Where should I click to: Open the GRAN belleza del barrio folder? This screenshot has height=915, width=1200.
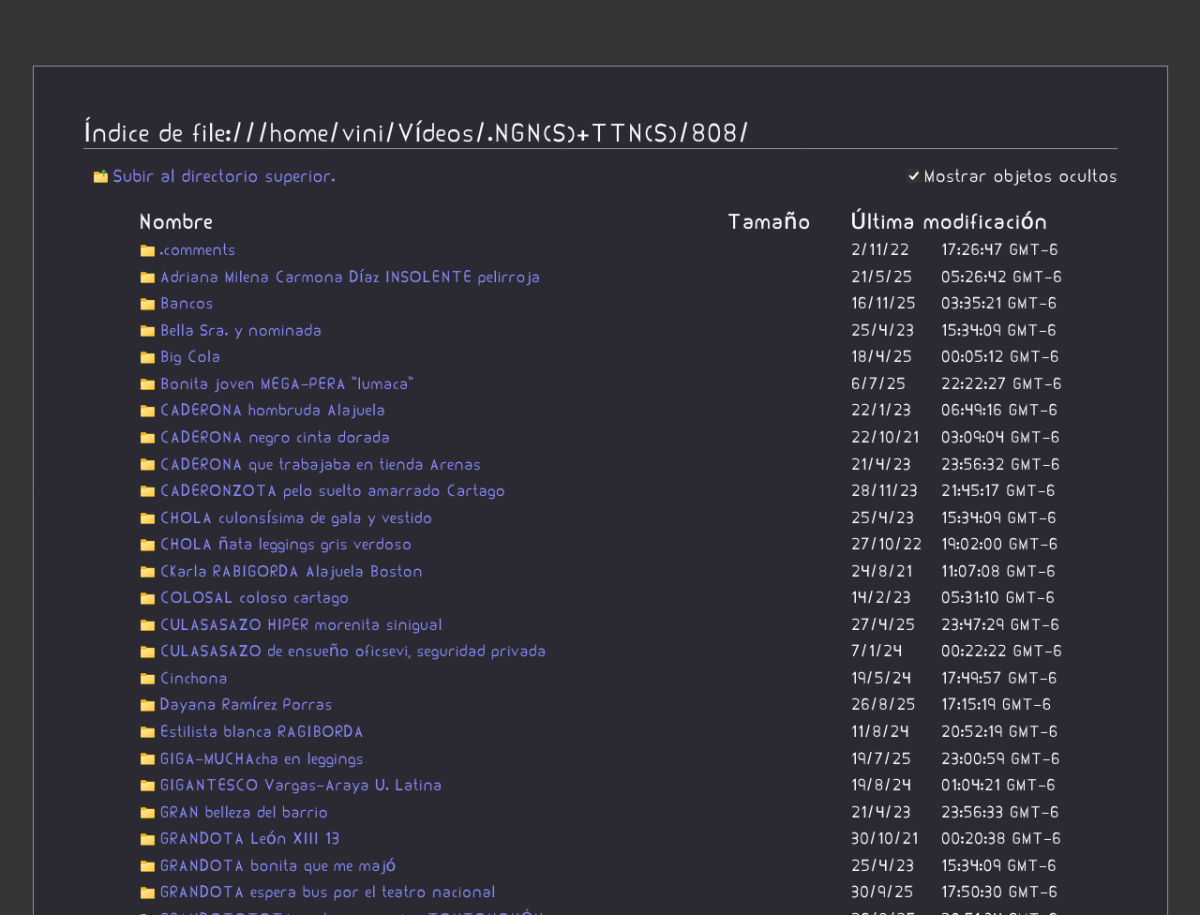point(244,812)
